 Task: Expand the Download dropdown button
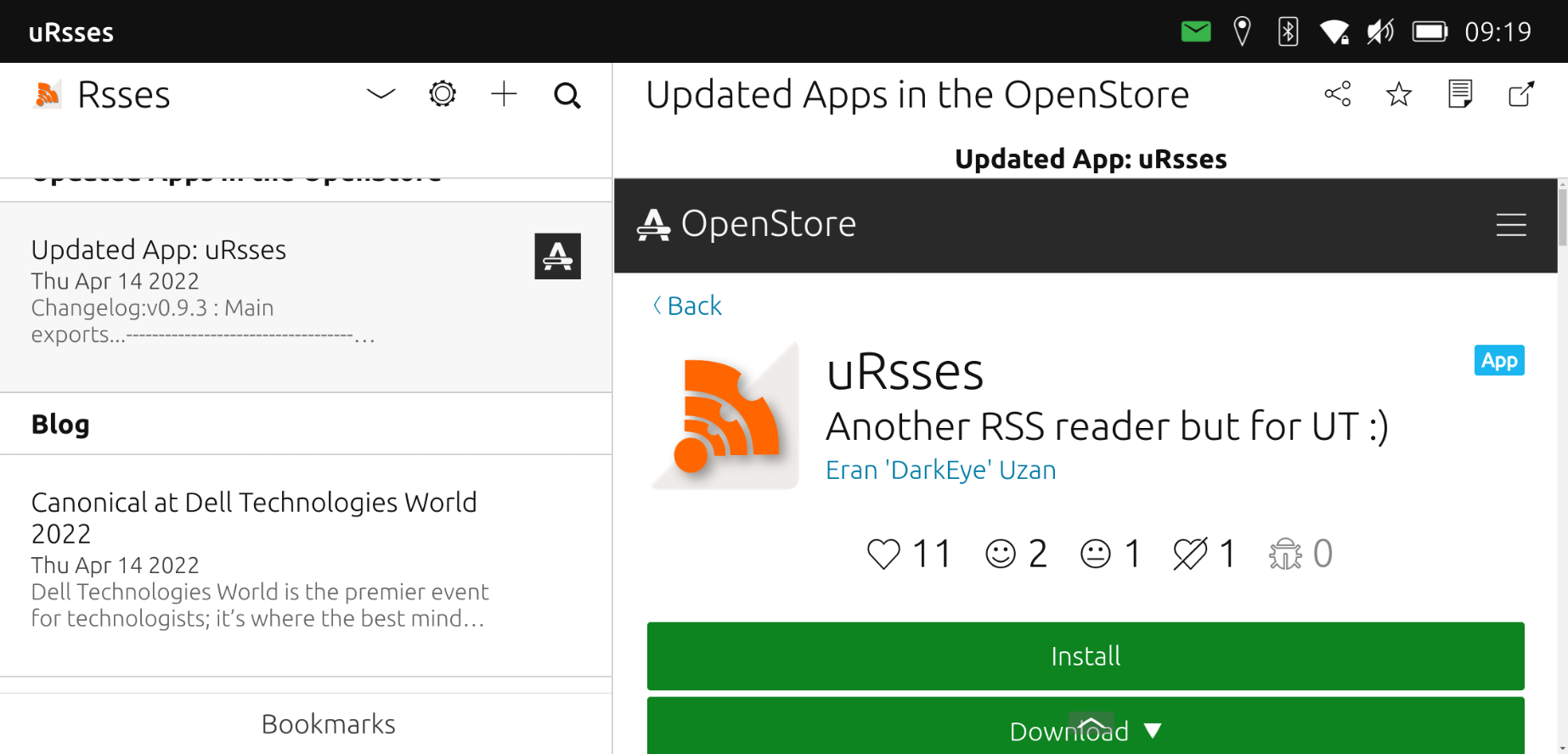(x=1086, y=726)
